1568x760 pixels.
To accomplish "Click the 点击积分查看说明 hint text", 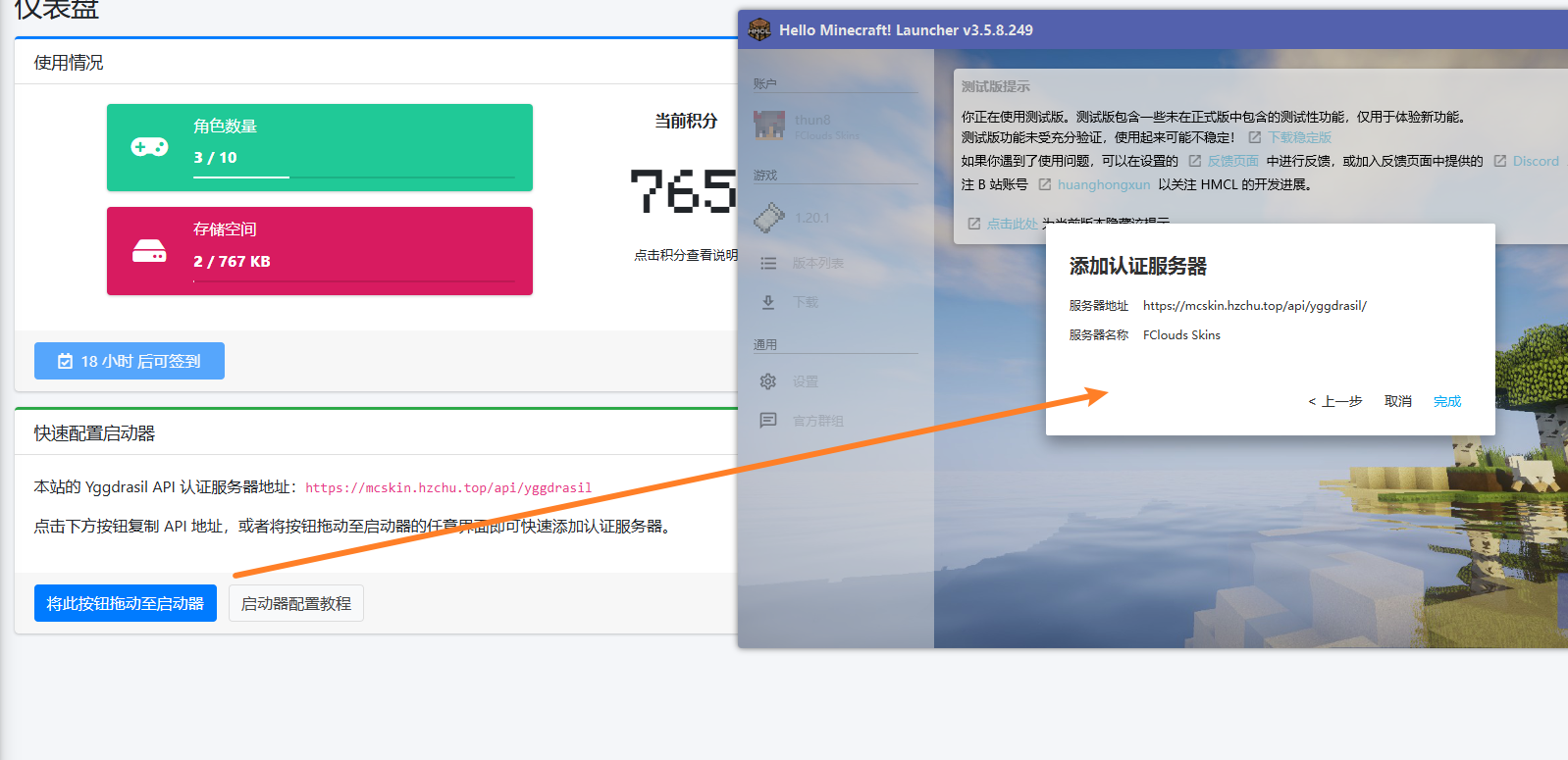I will tap(686, 255).
